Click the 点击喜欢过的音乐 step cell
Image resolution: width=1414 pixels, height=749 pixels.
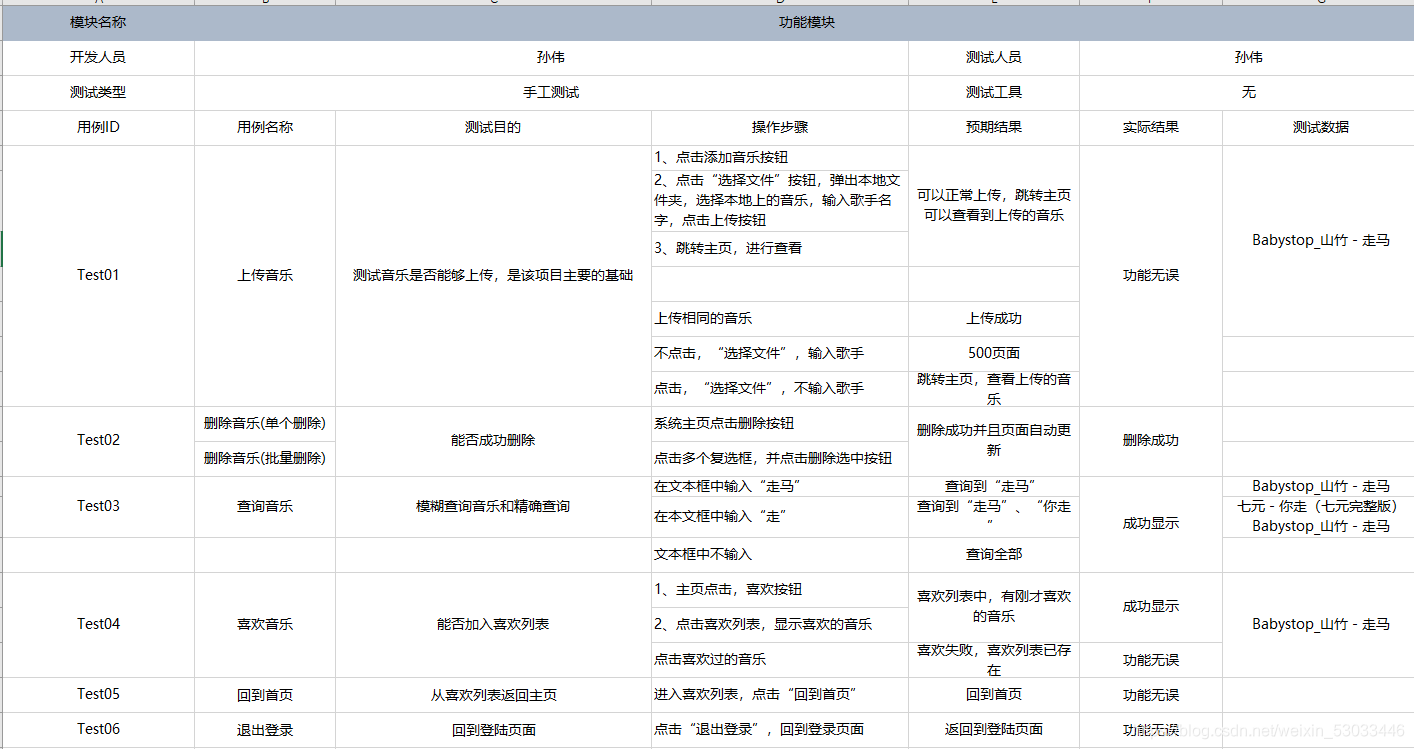(780, 660)
